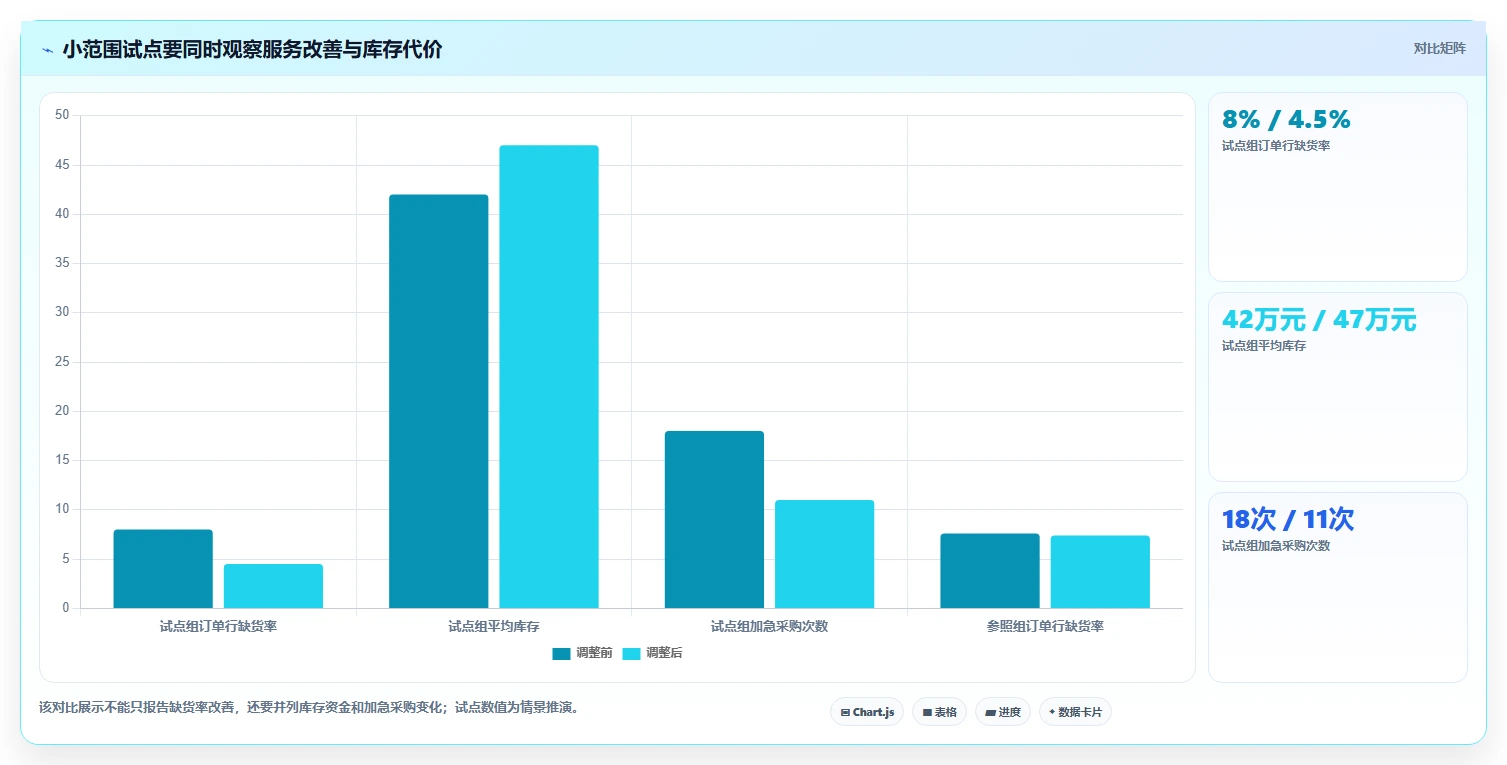Click the 调整前 bar for 参照组订单行缺货率
Image resolution: width=1507 pixels, height=765 pixels.
tap(990, 571)
